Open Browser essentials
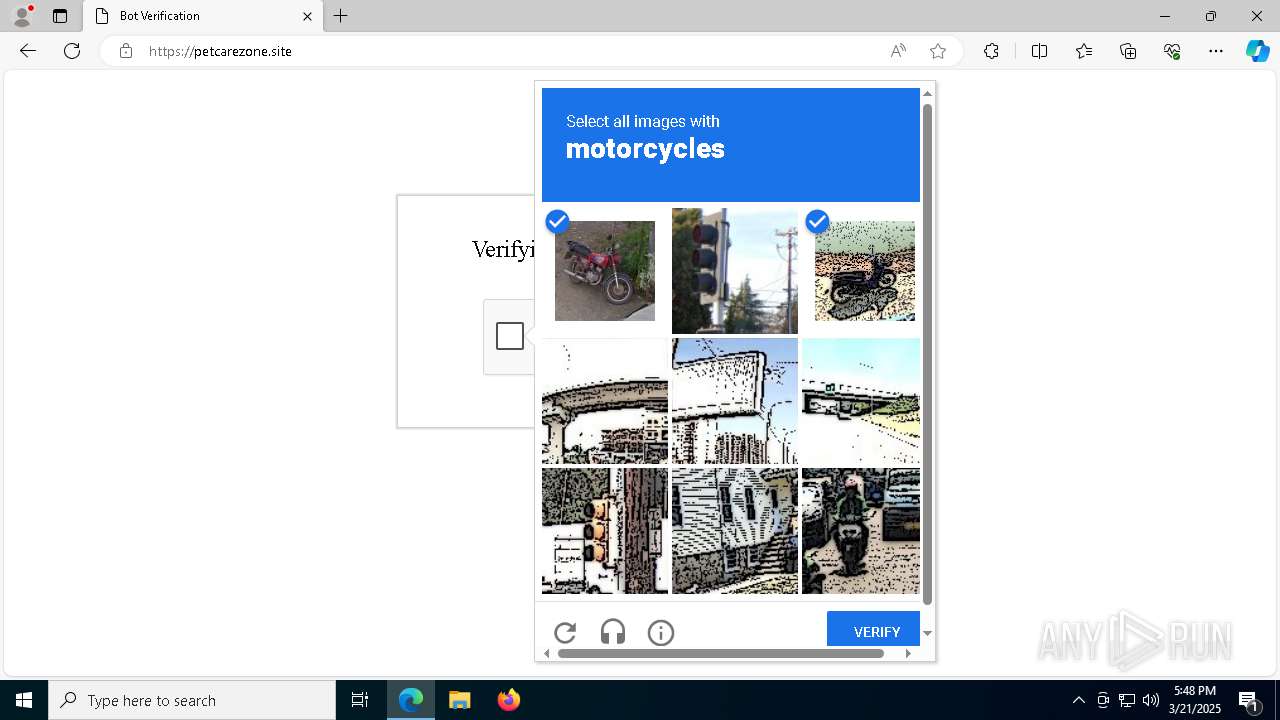Image resolution: width=1280 pixels, height=720 pixels. click(1172, 51)
